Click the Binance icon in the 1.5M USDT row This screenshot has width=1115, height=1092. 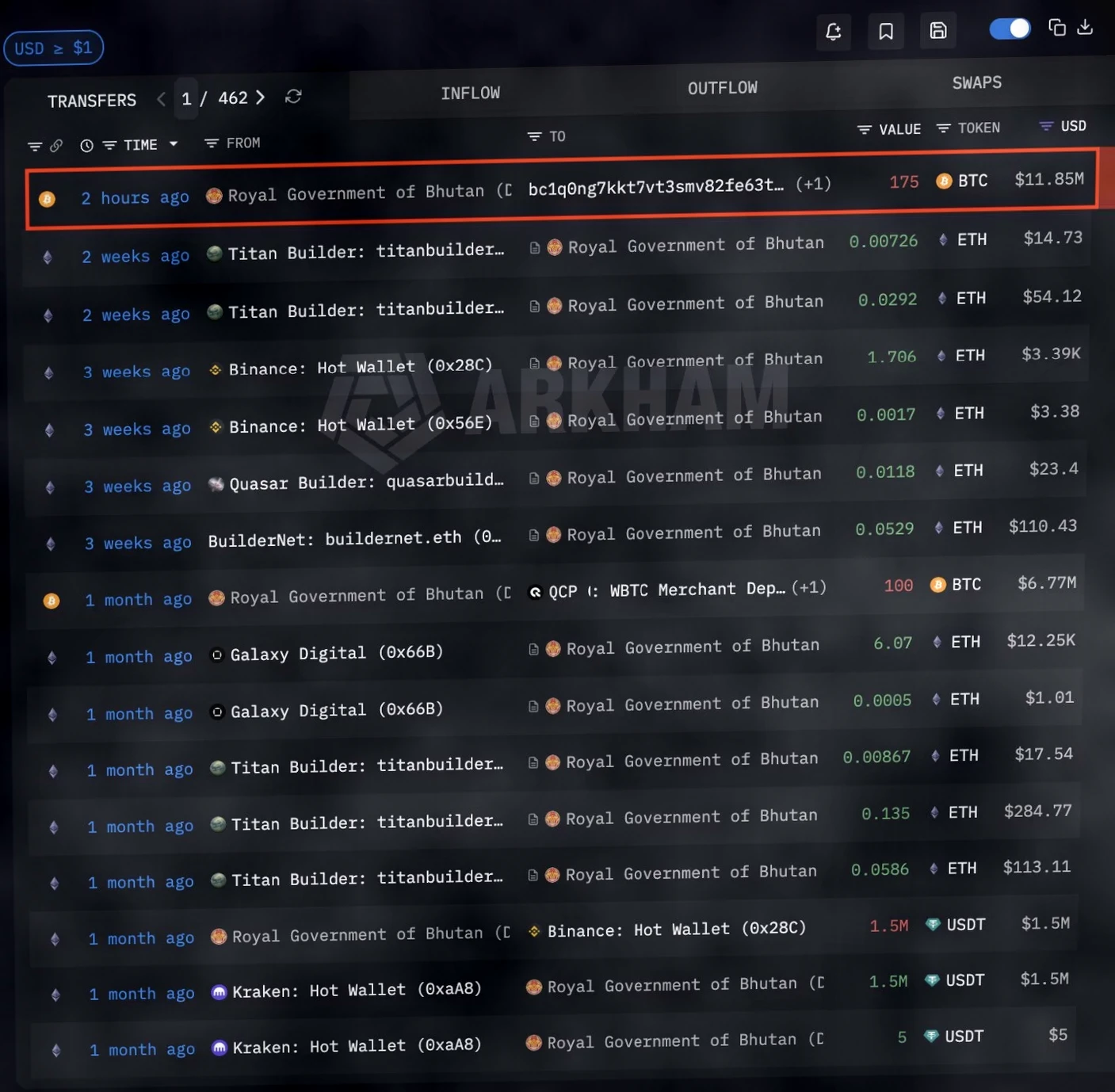pyautogui.click(x=535, y=932)
